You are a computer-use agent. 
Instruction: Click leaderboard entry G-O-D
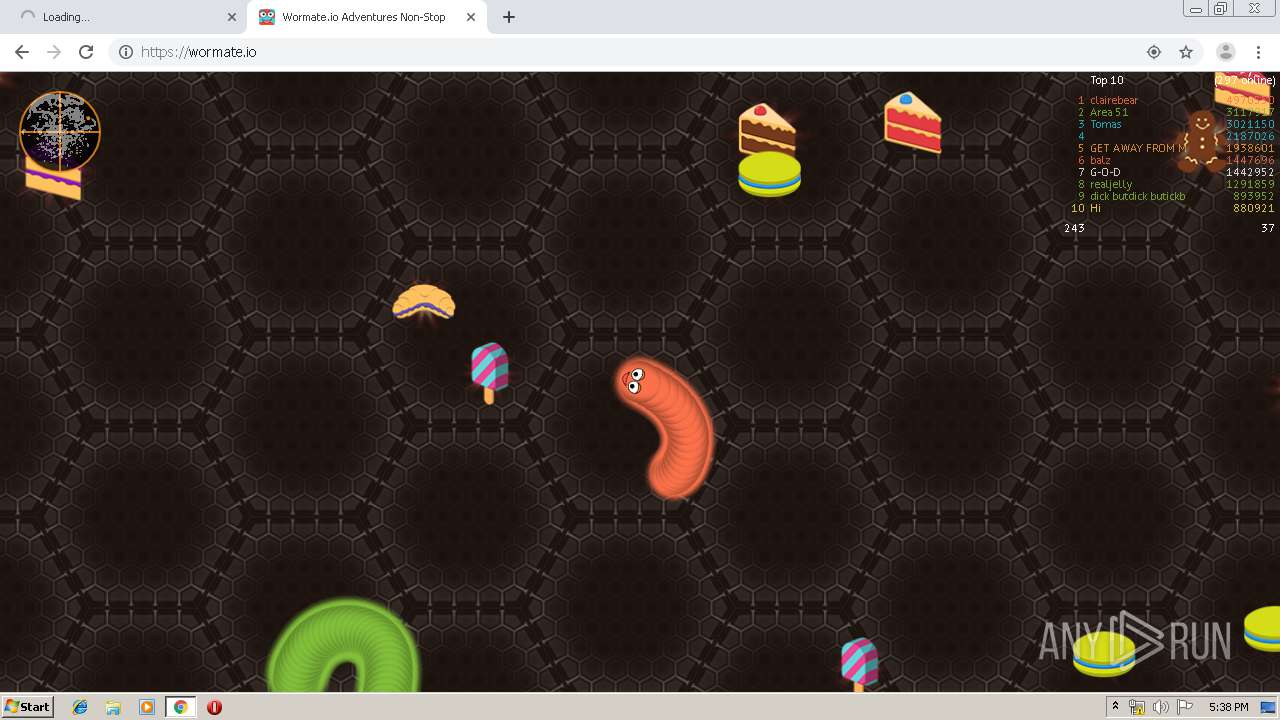pyautogui.click(x=1105, y=172)
